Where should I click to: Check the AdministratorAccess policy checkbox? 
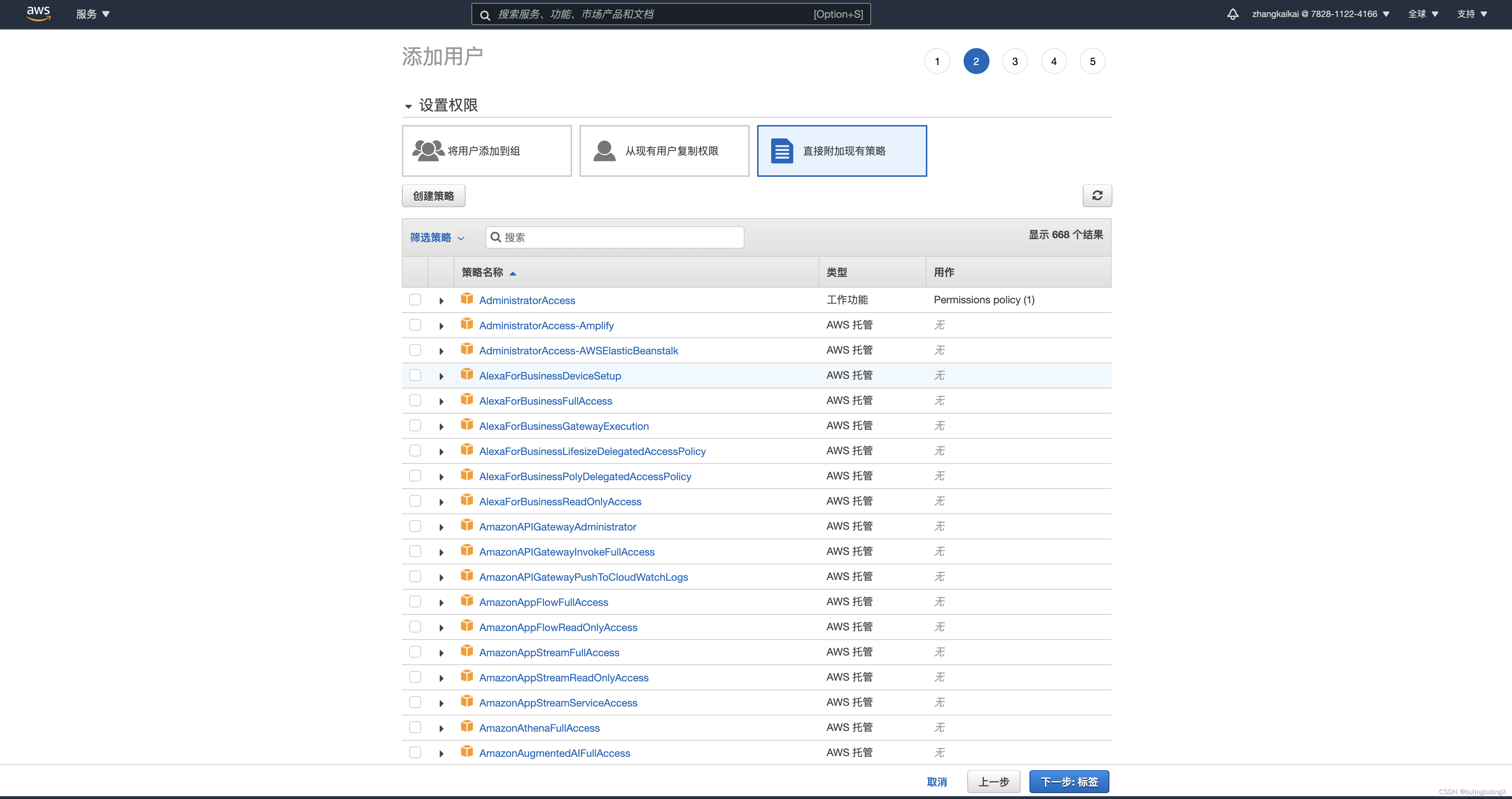pyautogui.click(x=415, y=300)
